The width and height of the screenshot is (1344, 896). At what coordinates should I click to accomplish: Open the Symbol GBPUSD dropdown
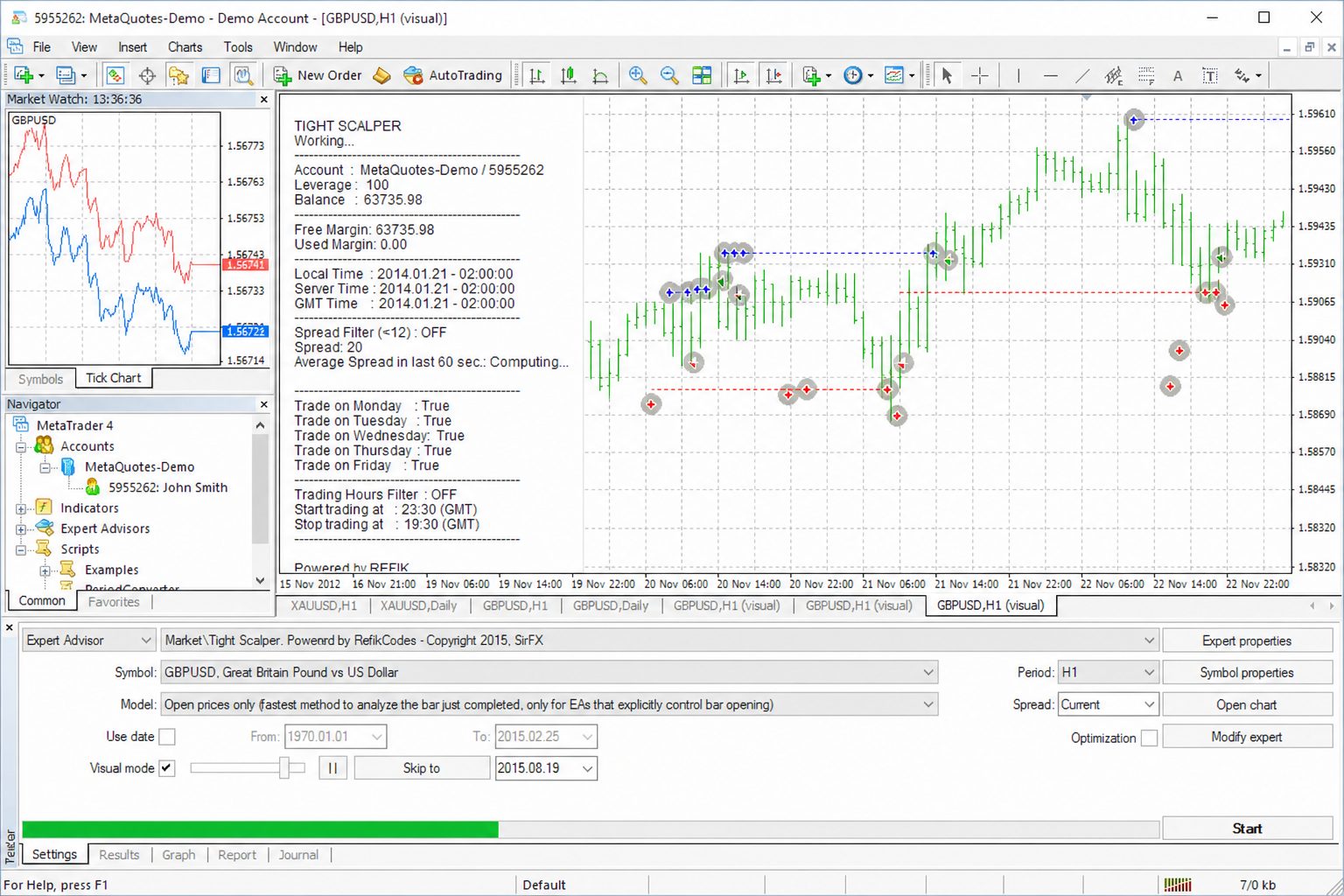pos(549,672)
